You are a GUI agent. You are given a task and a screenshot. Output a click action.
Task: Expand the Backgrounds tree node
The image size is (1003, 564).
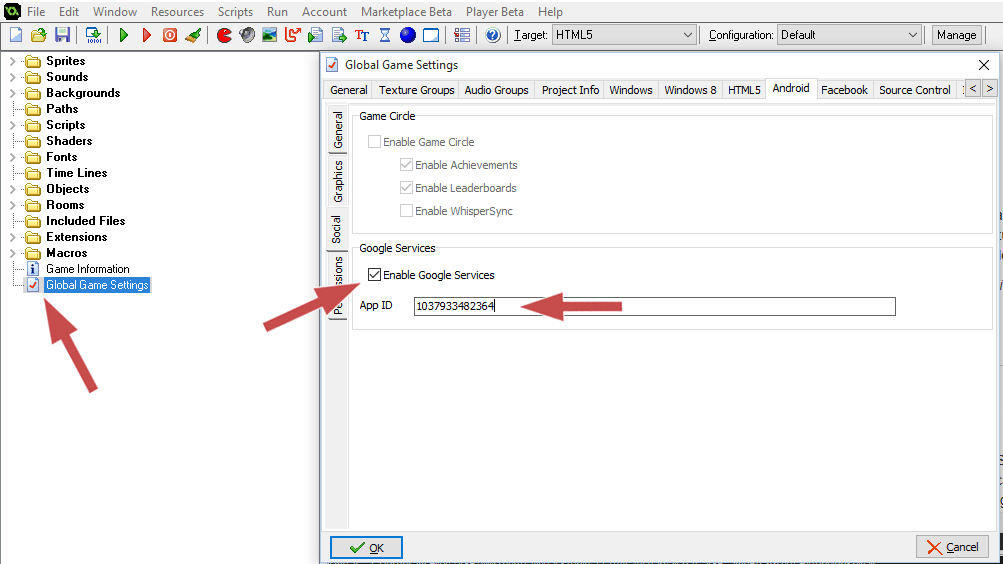(x=12, y=93)
